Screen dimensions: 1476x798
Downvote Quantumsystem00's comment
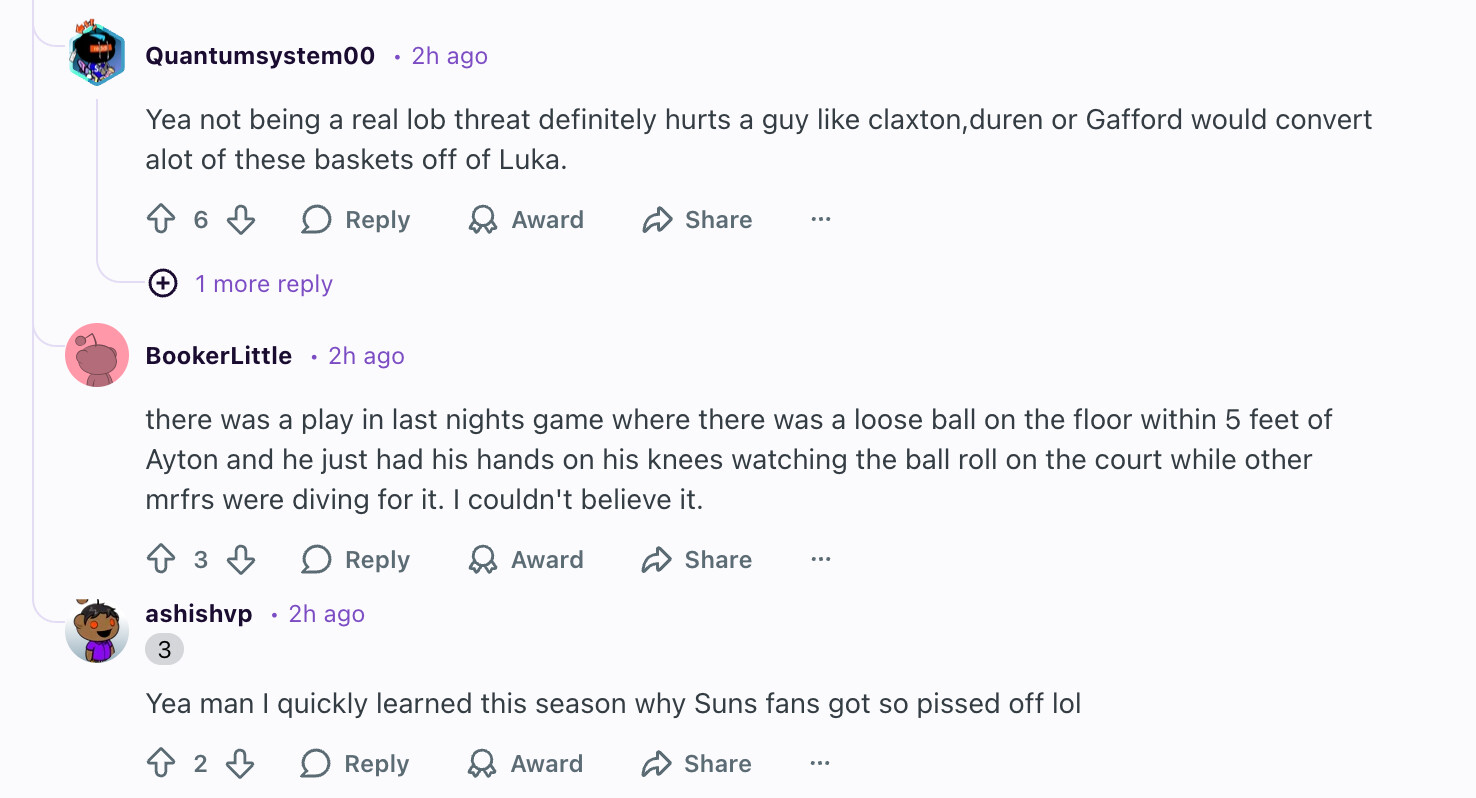tap(241, 220)
